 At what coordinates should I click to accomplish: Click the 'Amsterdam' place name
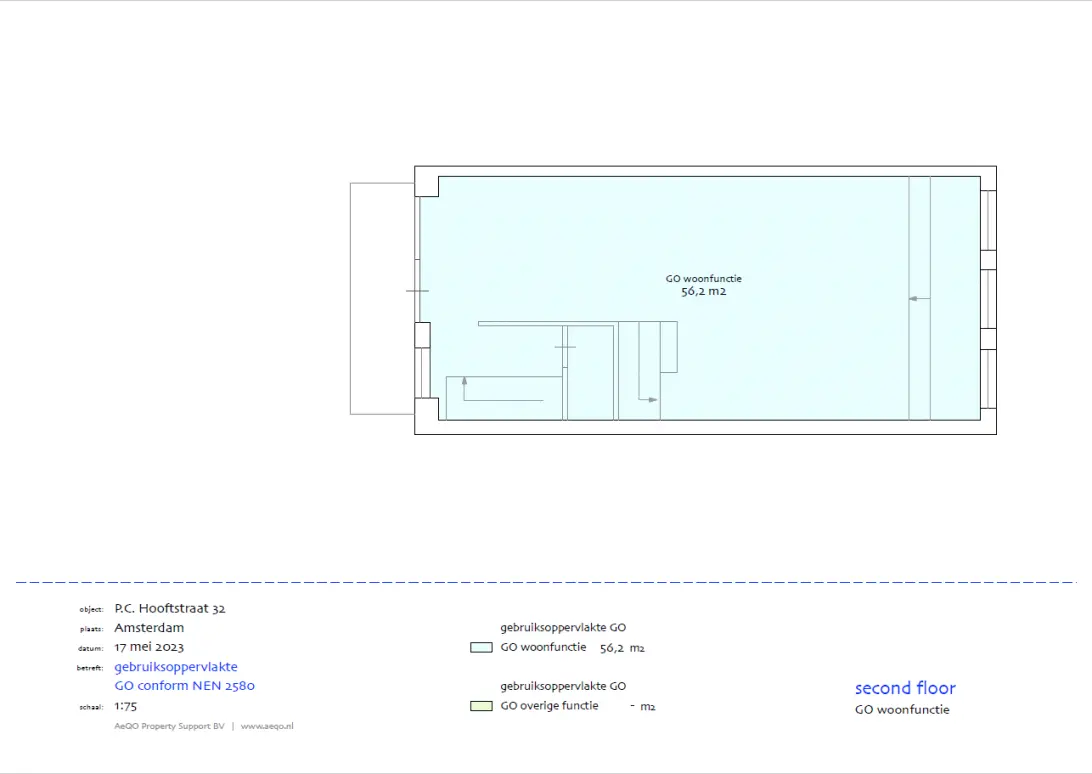(149, 628)
